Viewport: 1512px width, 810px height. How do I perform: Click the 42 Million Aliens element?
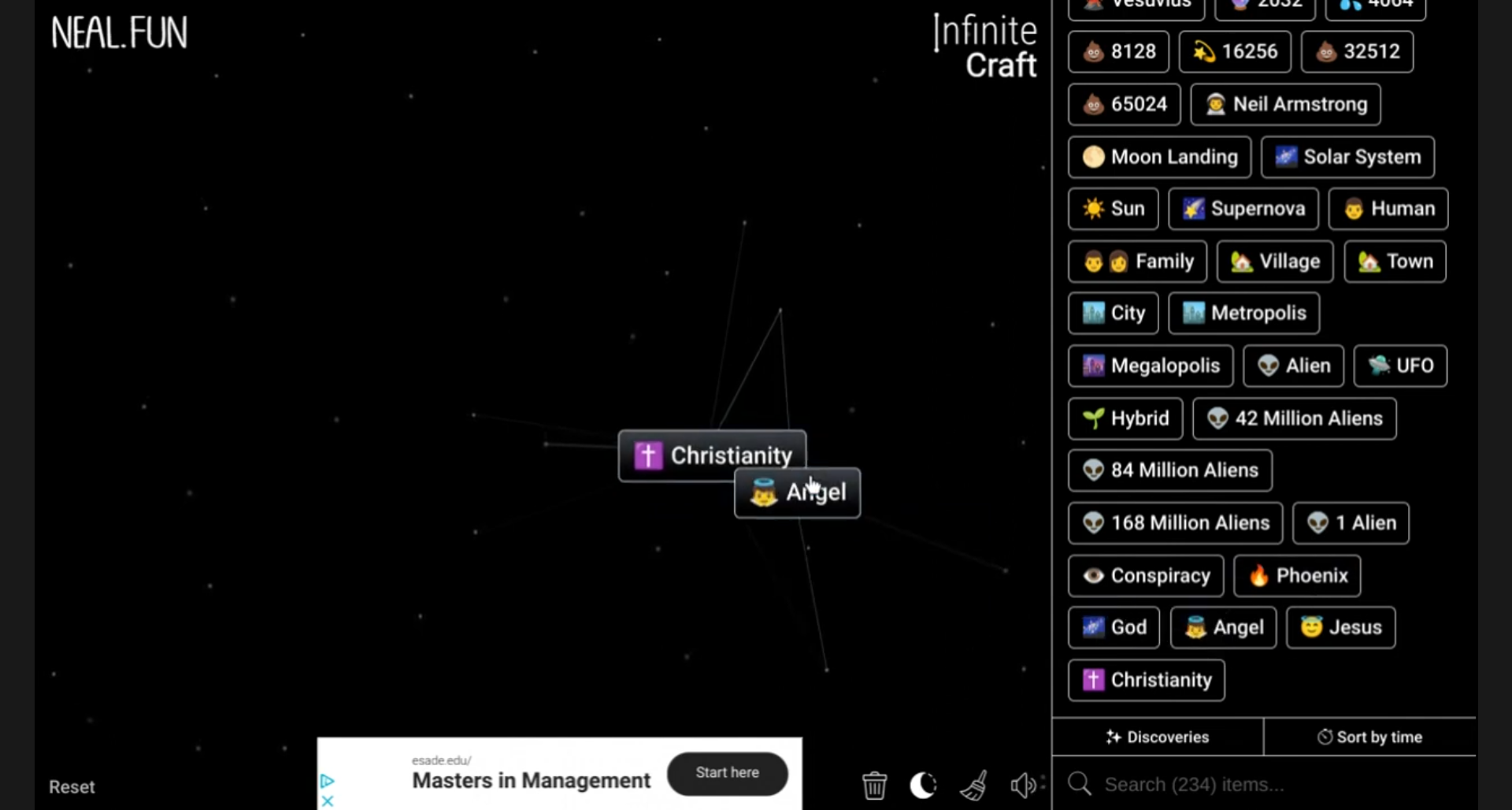pos(1295,418)
